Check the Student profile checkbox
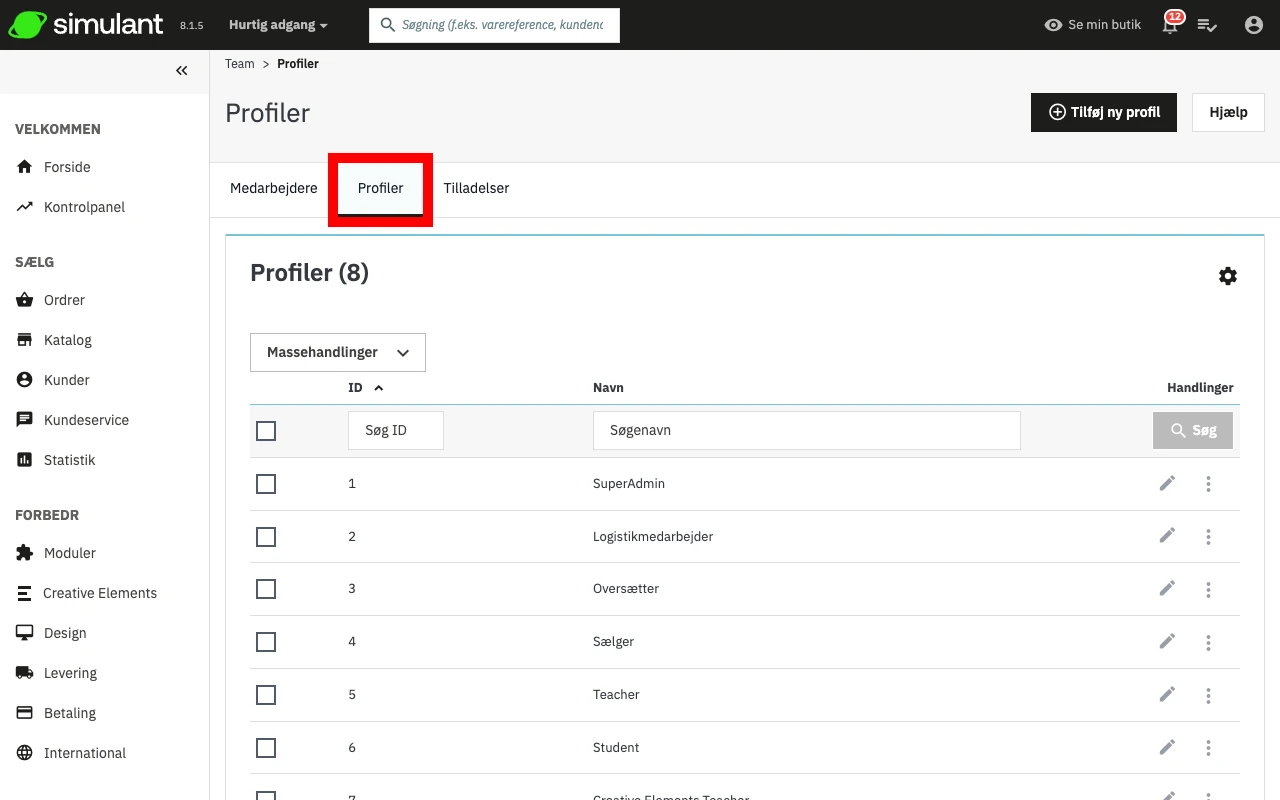 pos(266,748)
